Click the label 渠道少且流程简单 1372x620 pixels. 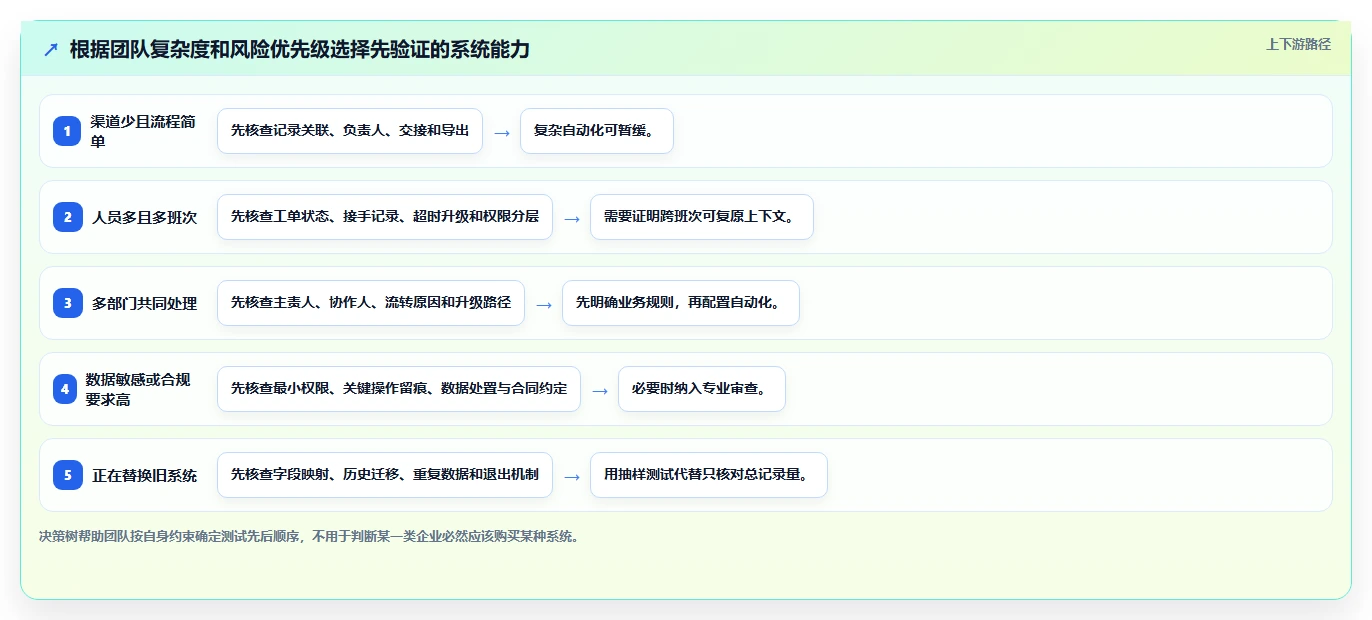[143, 131]
